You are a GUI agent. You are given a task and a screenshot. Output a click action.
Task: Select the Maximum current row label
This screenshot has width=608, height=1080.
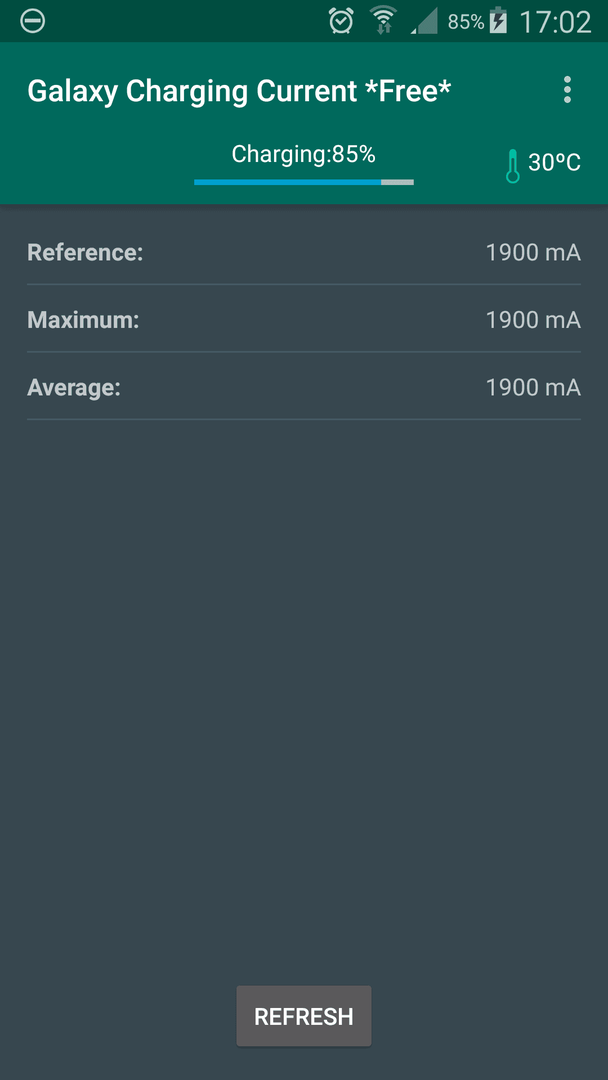pos(83,320)
